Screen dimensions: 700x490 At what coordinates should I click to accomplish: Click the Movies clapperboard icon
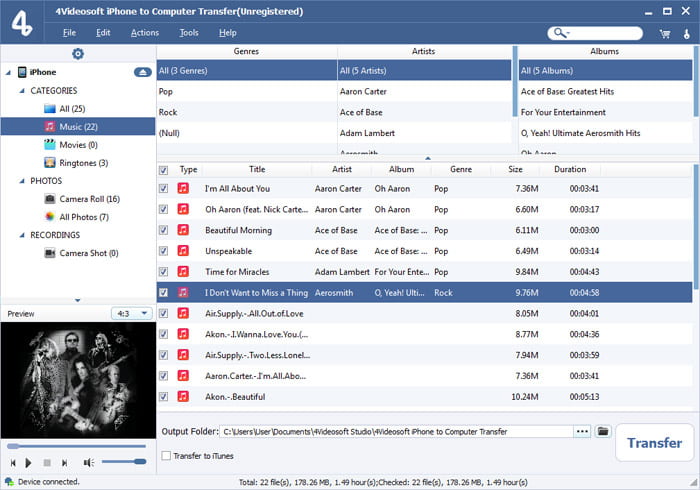point(50,145)
